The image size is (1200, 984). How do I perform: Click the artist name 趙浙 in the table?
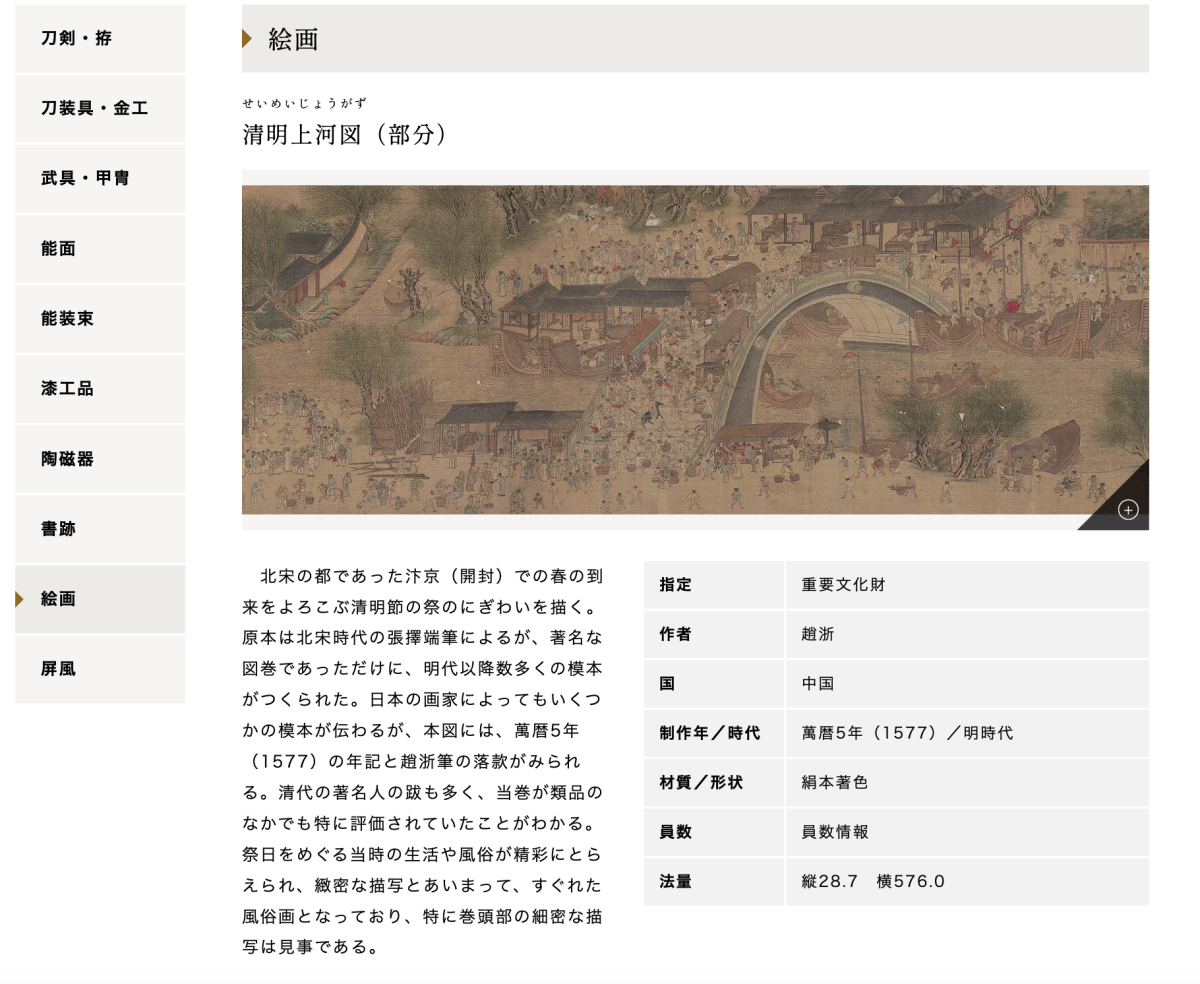point(818,634)
